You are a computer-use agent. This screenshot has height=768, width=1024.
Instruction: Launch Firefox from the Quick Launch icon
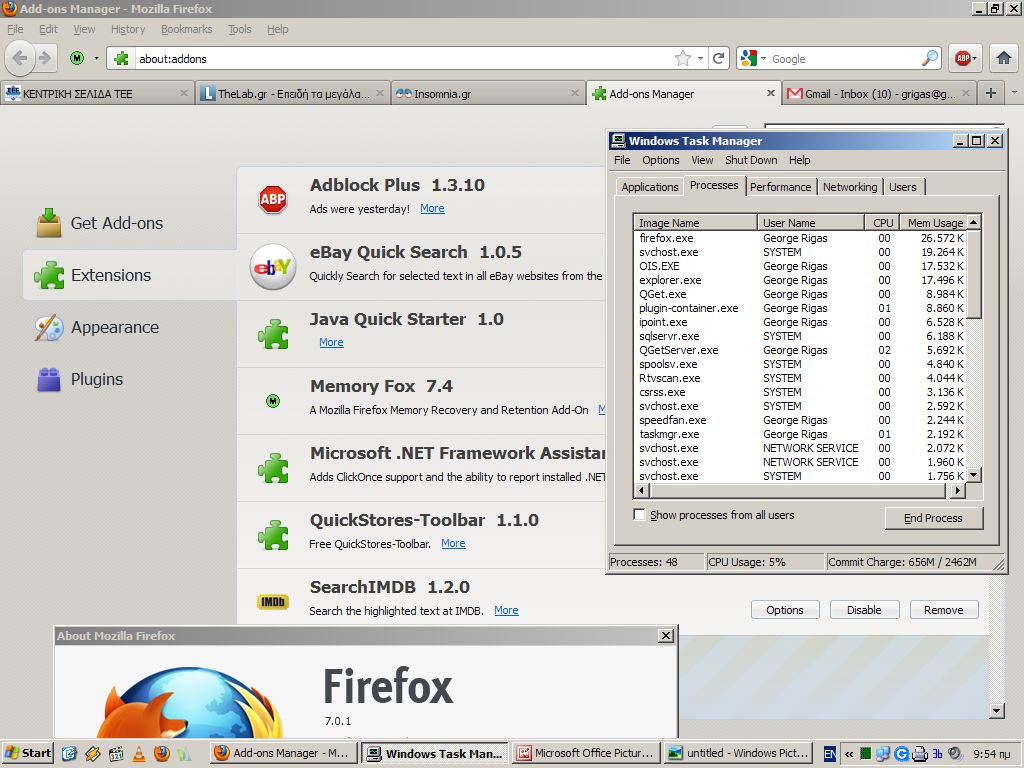(161, 754)
